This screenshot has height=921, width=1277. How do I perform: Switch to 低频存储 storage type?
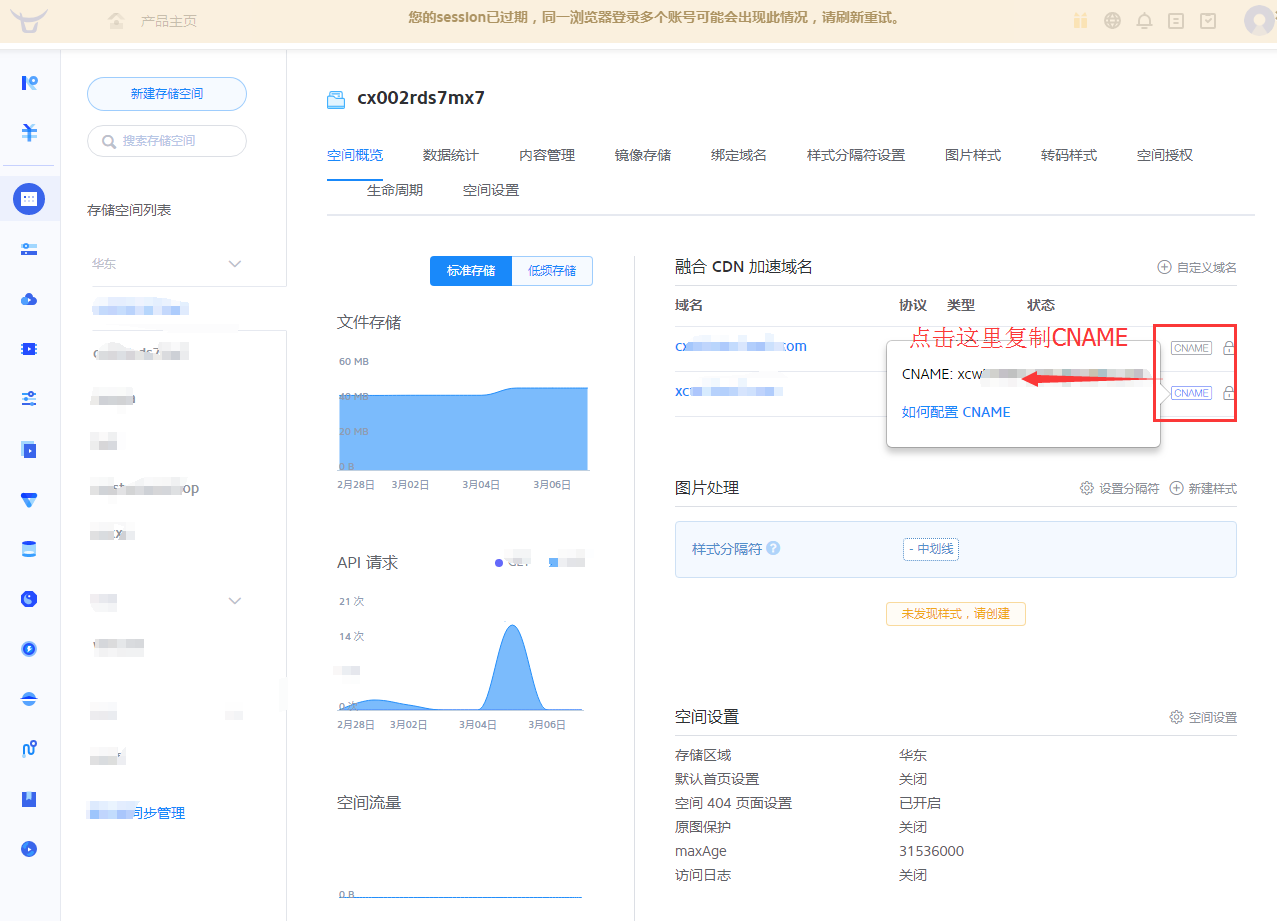[552, 271]
